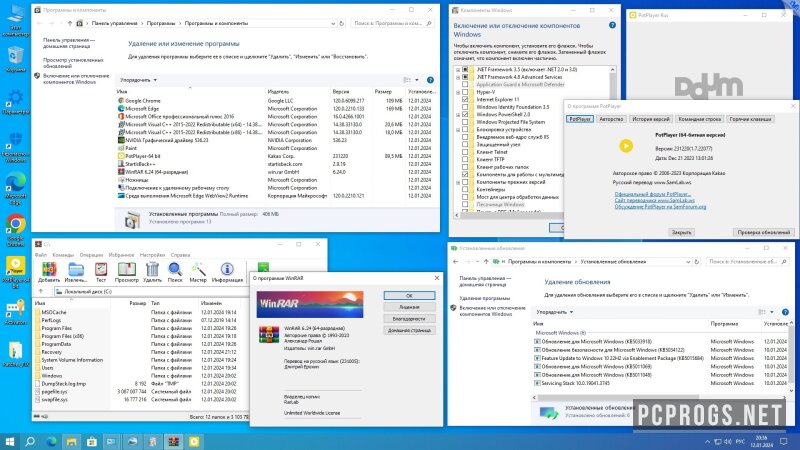Open Упорядочить dropdown in Installed Updates window
This screenshot has width=800, height=450.
(x=555, y=312)
